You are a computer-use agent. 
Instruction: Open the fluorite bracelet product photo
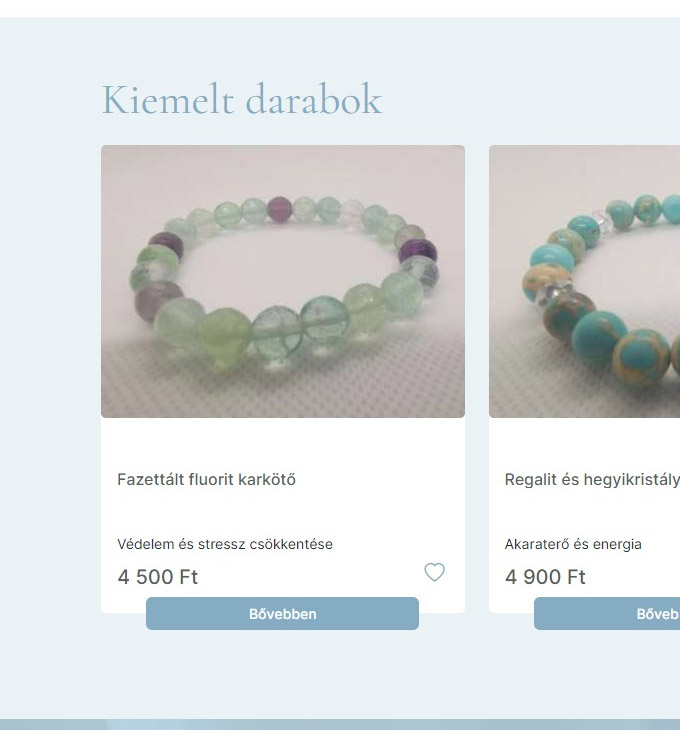(283, 281)
